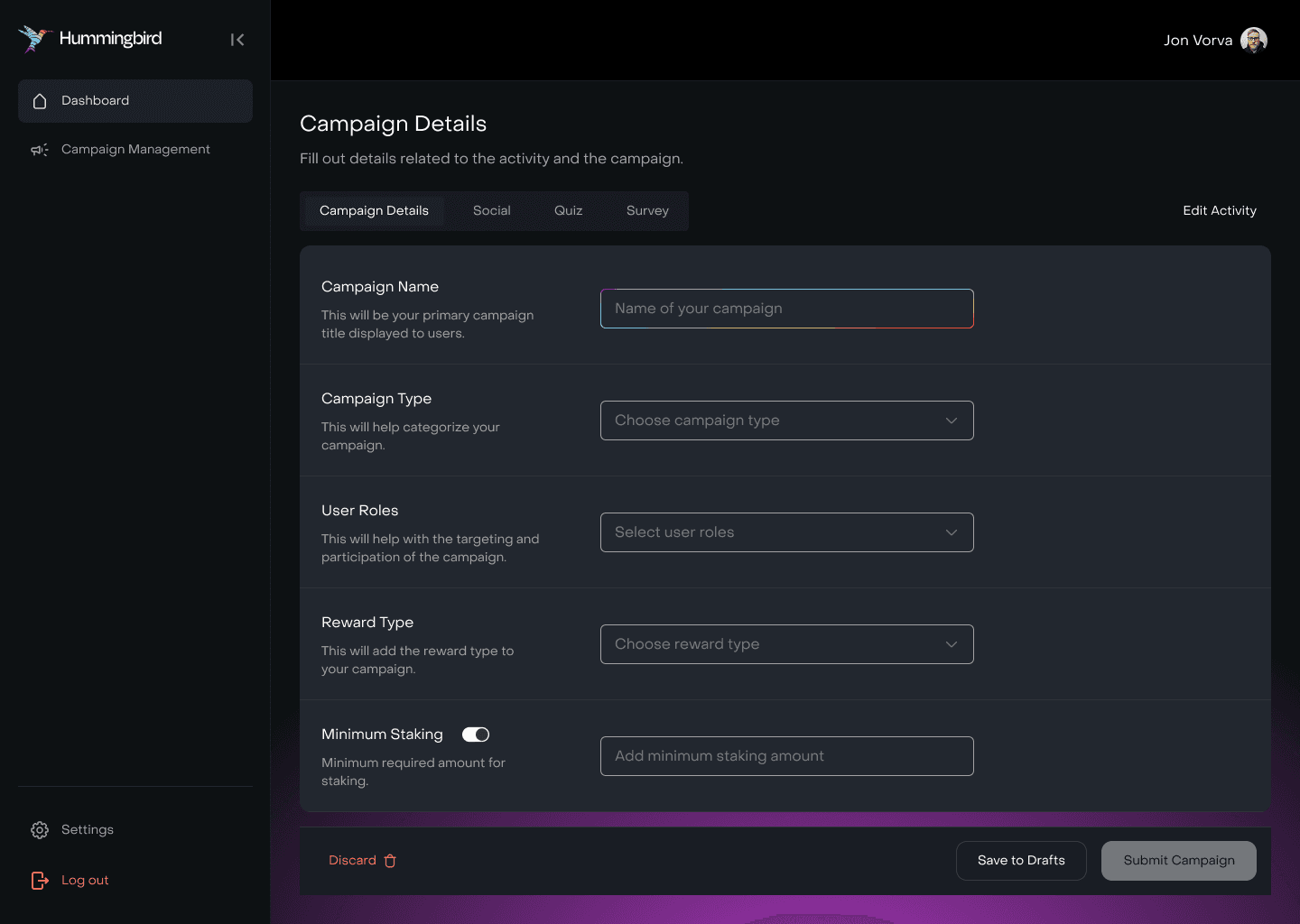Click campaign type dropdown chevron
Viewport: 1300px width, 924px height.
coord(952,420)
